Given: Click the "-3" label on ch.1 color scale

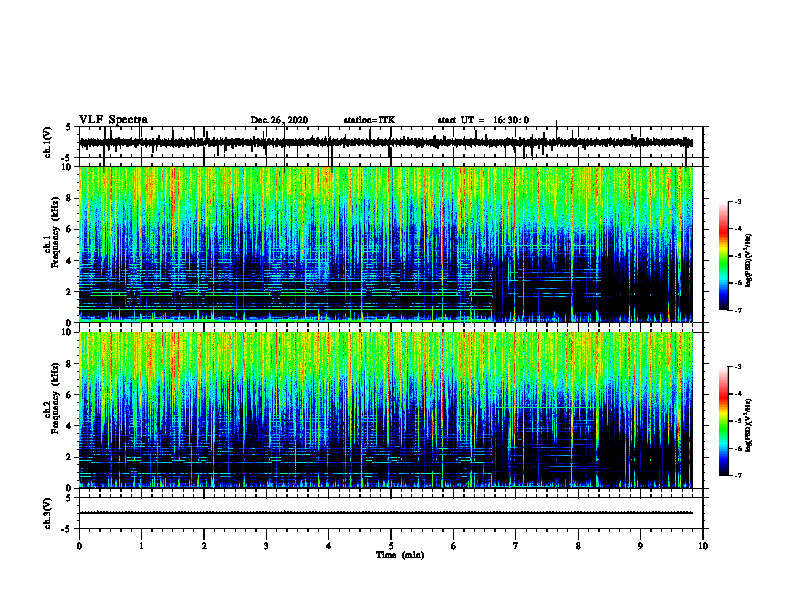Looking at the screenshot, I should pyautogui.click(x=737, y=201).
